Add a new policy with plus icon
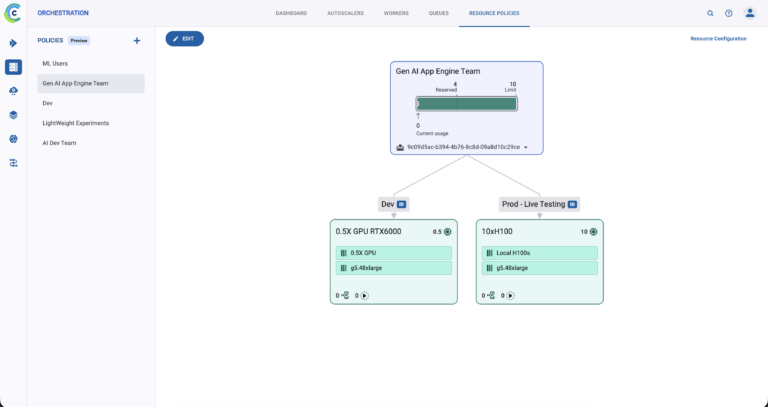The image size is (768, 407). point(137,40)
